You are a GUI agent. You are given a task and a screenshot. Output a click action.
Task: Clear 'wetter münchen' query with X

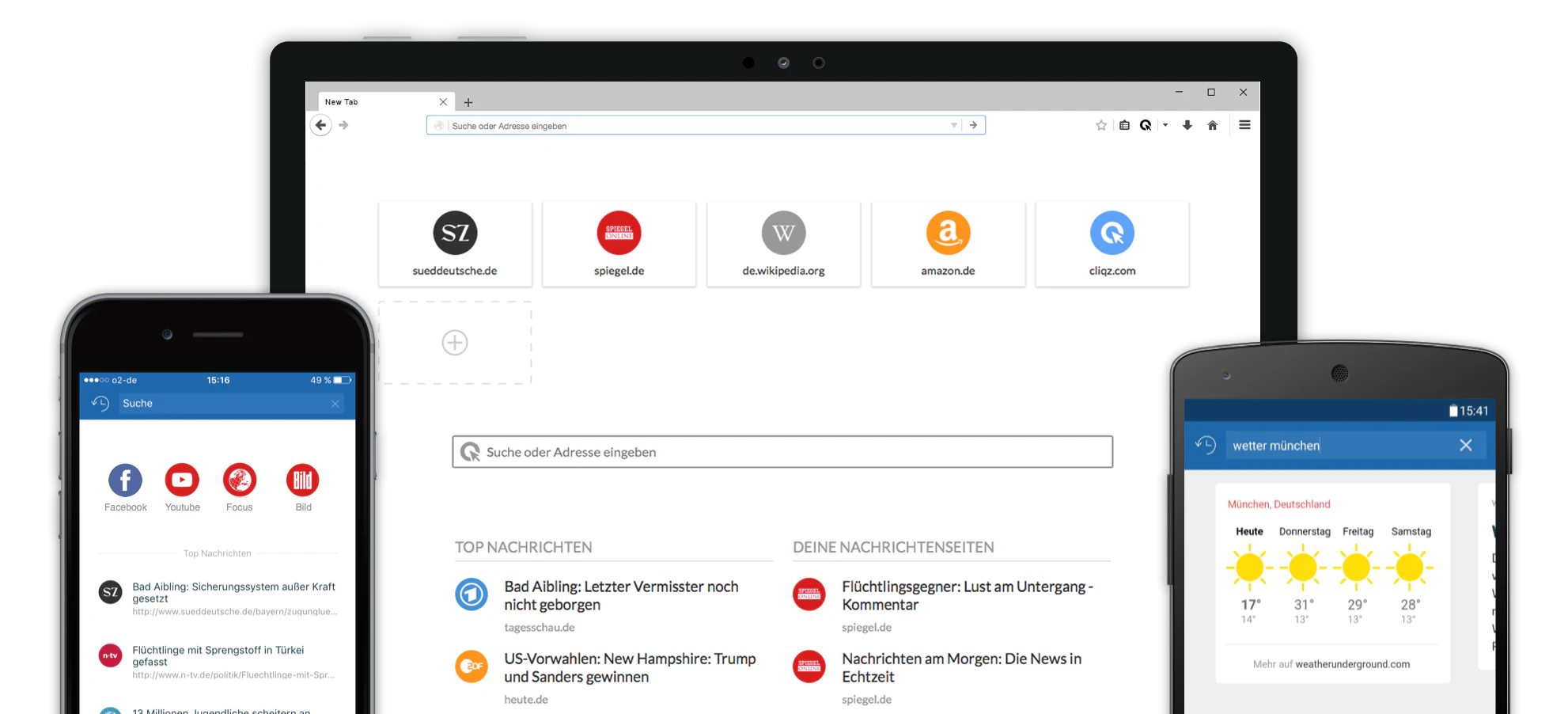[1466, 446]
